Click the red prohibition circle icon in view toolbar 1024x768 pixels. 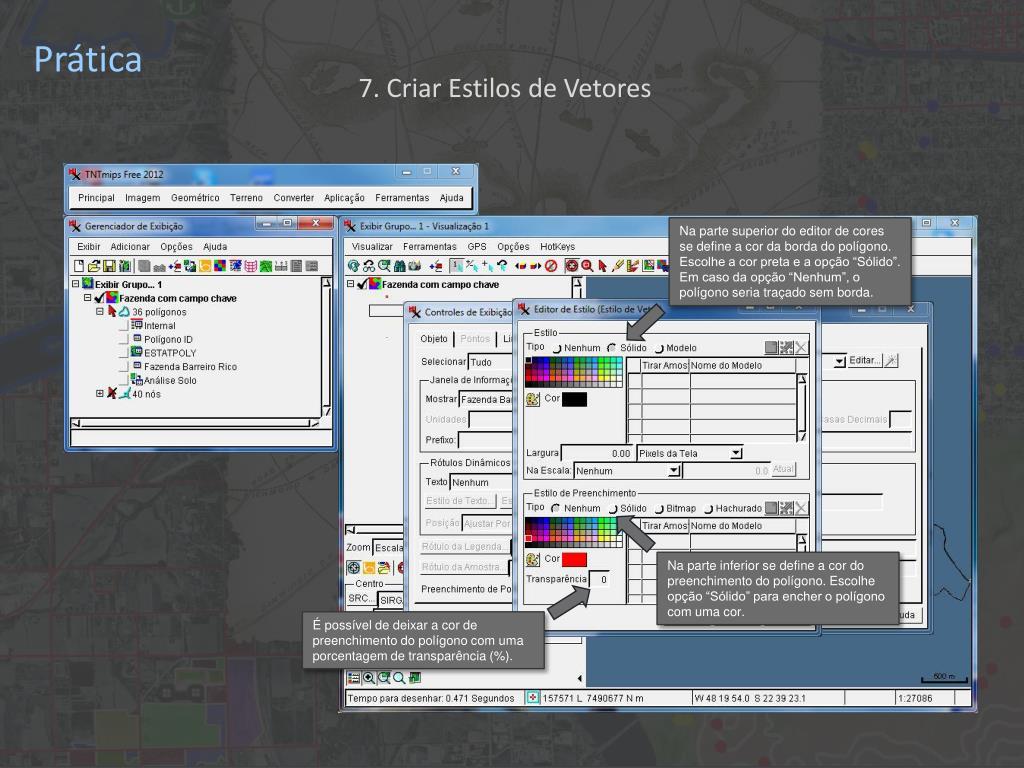click(551, 266)
